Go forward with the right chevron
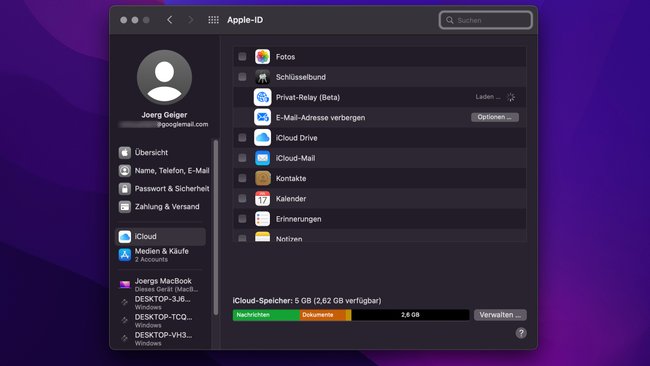This screenshot has width=650, height=366. pyautogui.click(x=190, y=20)
